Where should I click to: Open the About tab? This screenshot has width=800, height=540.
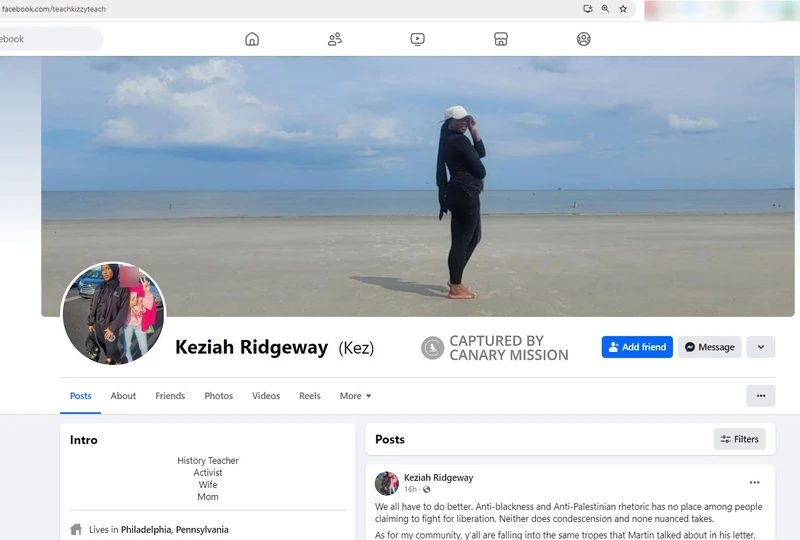click(123, 396)
